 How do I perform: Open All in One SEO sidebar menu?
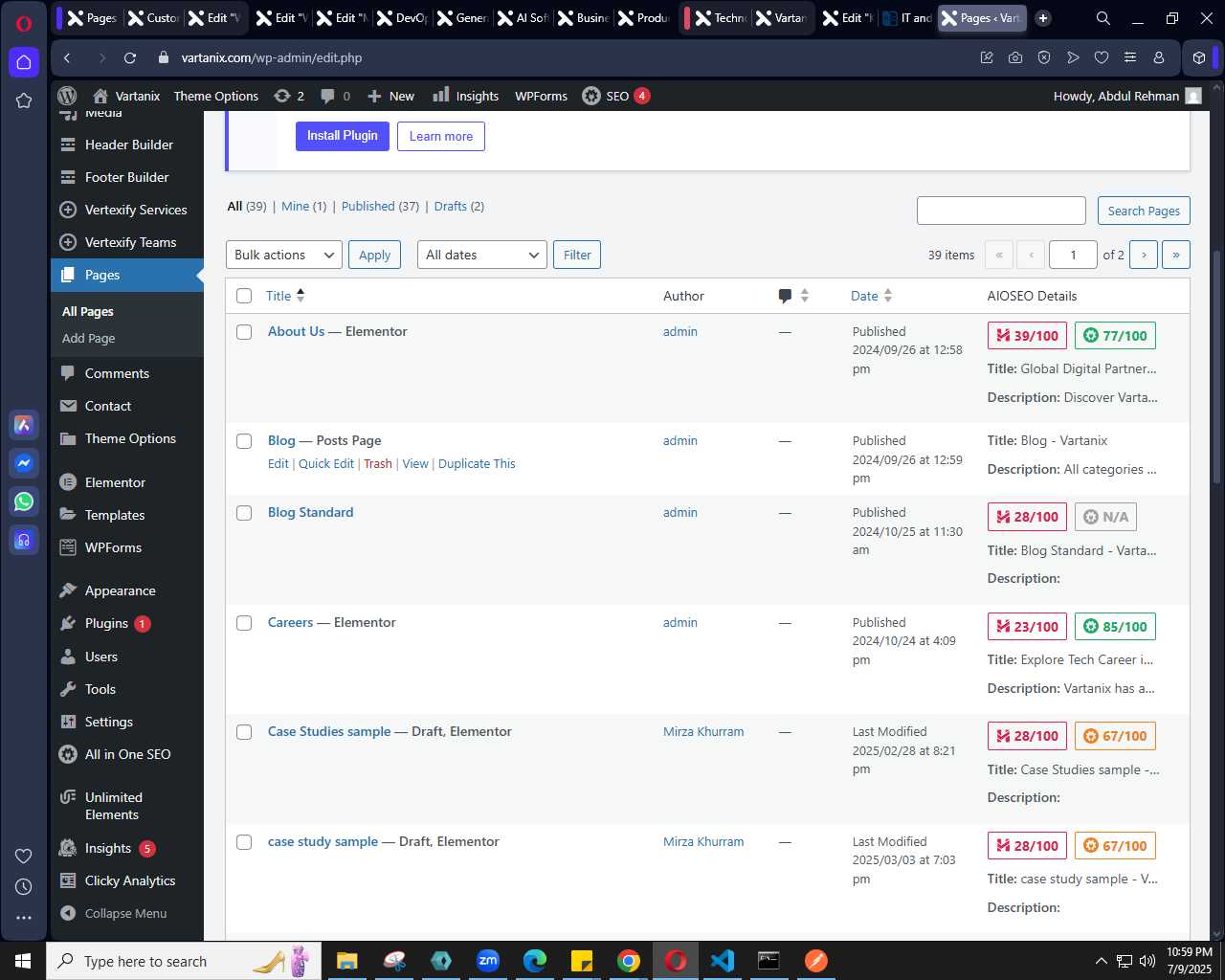pyautogui.click(x=127, y=754)
